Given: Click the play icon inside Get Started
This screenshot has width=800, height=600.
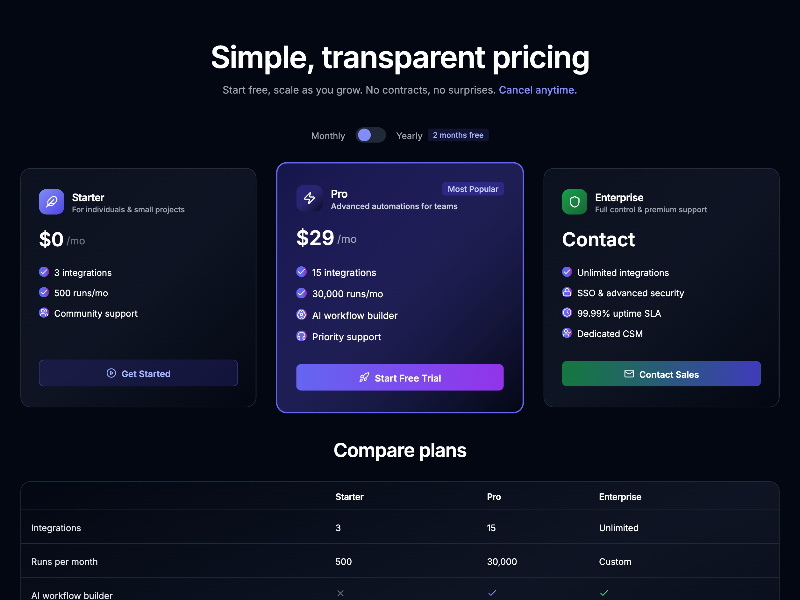Looking at the screenshot, I should point(111,372).
